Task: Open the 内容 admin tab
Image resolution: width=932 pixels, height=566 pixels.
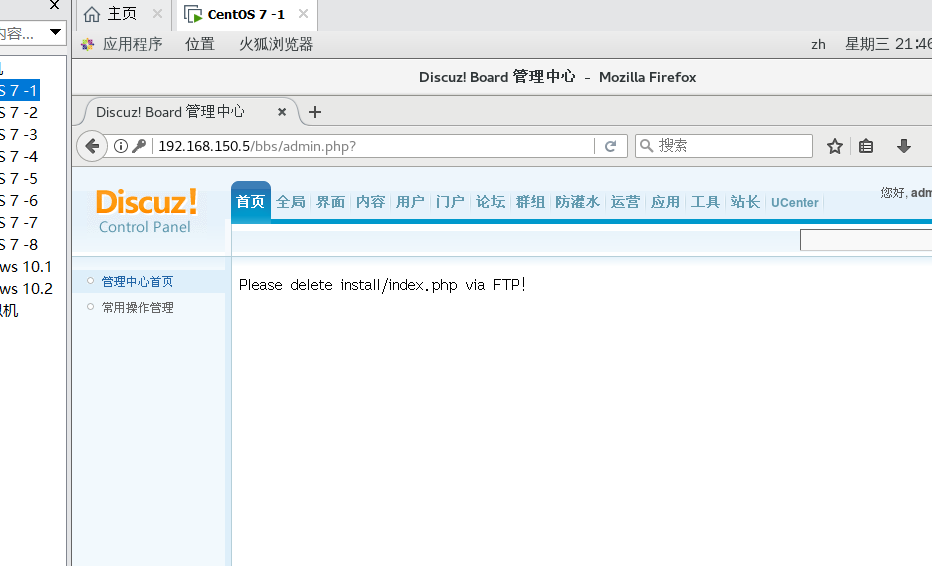Action: click(370, 202)
